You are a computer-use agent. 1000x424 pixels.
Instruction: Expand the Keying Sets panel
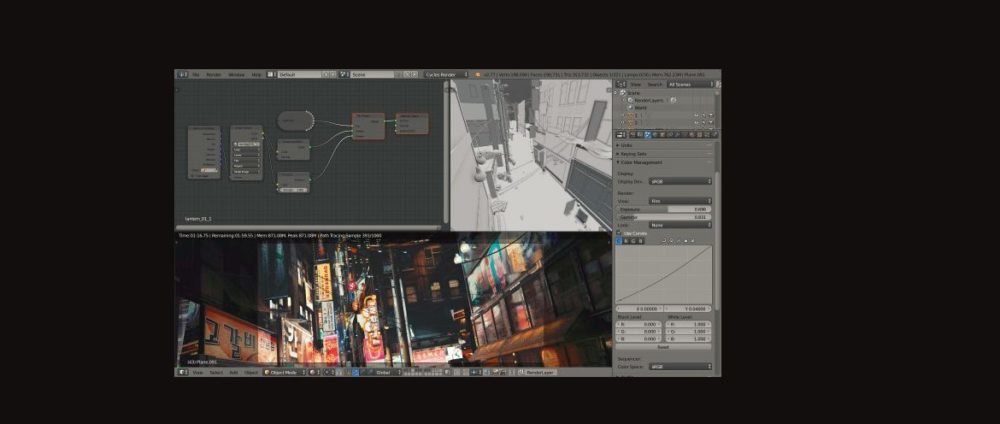pos(634,154)
